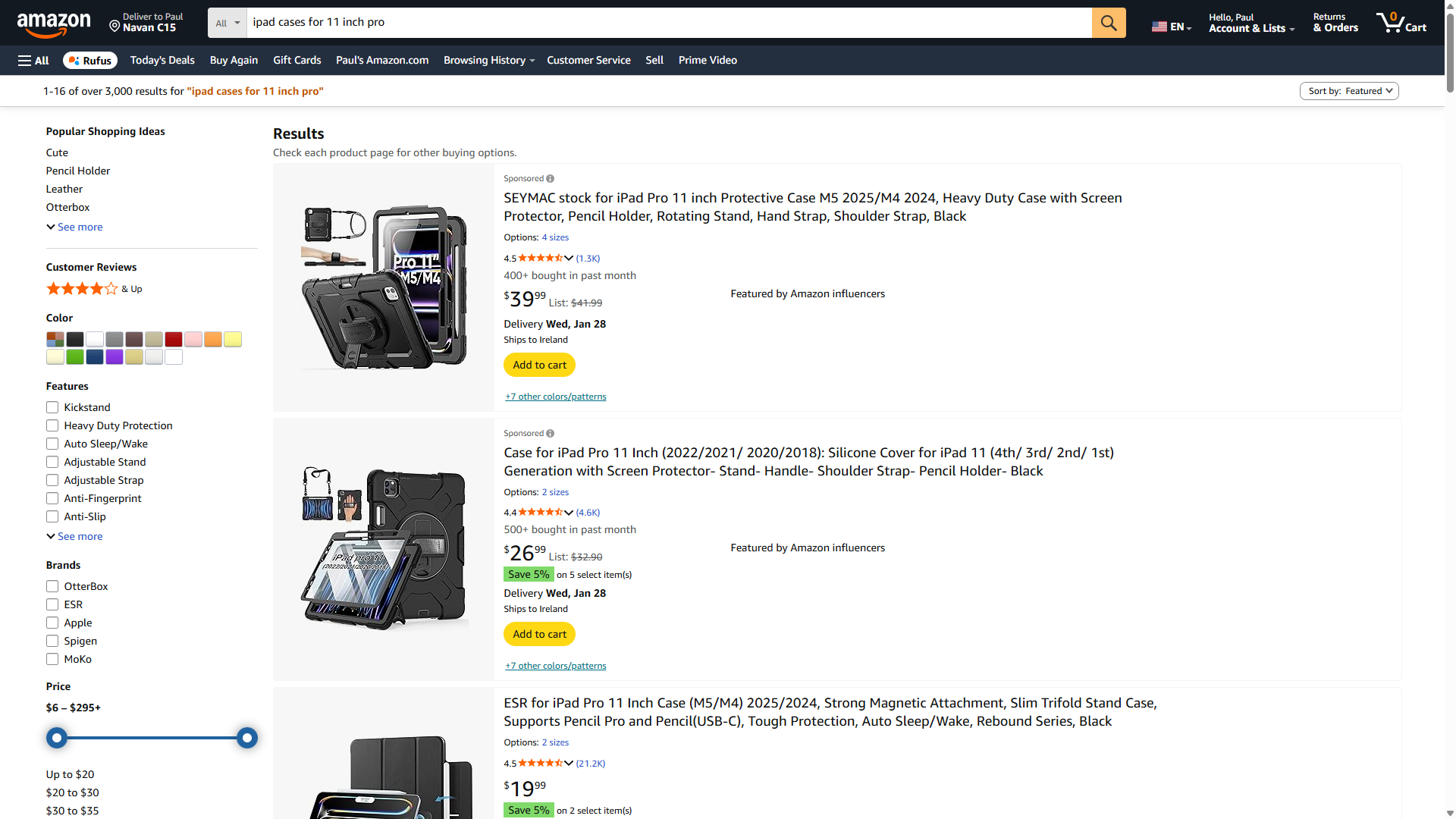Select Otterbox shopping idea
The image size is (1456, 819).
pos(67,208)
